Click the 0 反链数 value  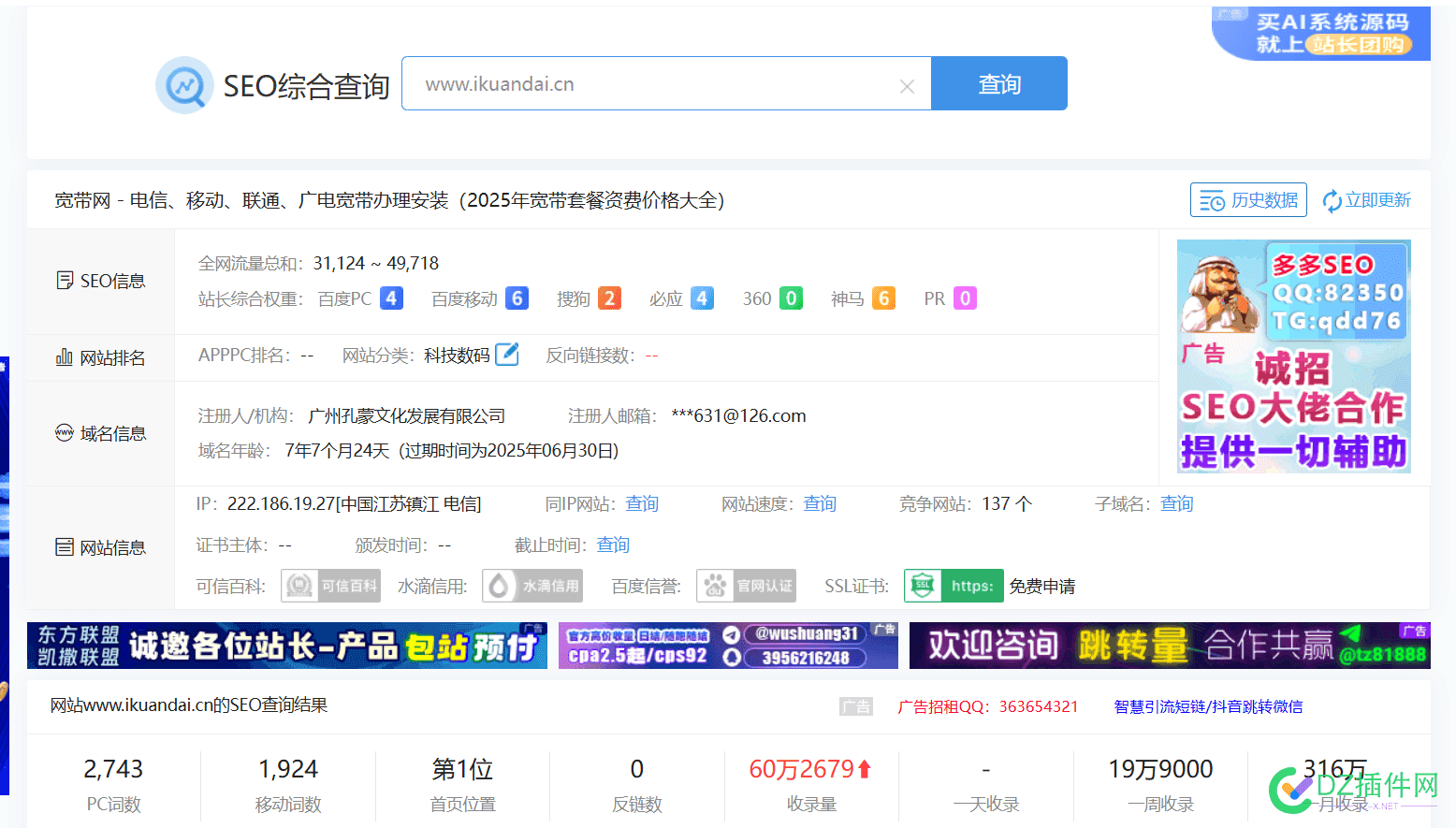(637, 769)
